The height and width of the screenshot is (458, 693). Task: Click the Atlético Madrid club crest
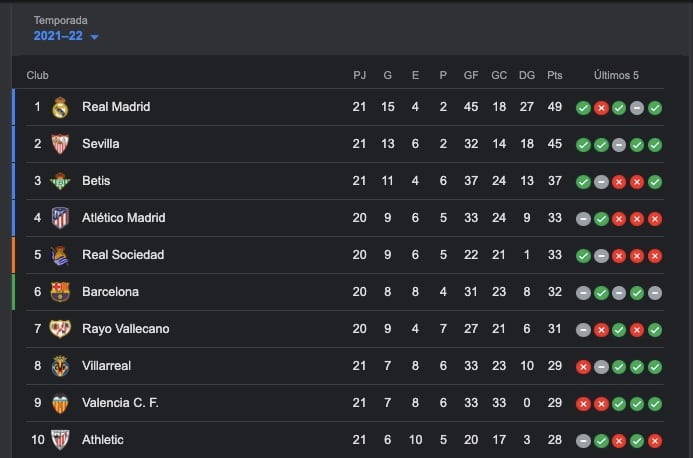[x=60, y=218]
